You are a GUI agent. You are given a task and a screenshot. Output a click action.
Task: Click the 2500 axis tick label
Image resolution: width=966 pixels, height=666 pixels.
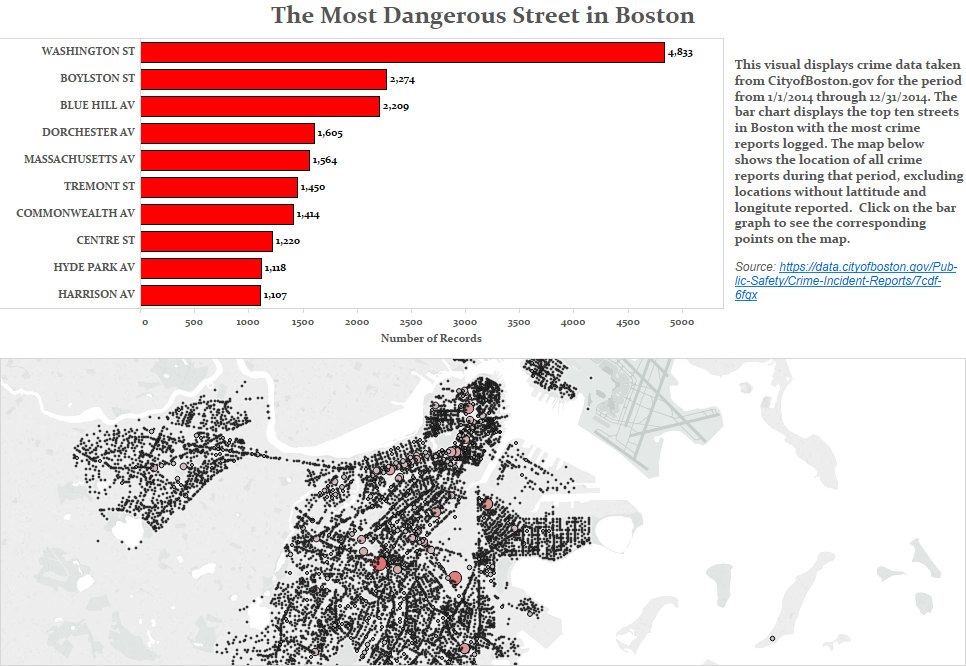tap(413, 321)
